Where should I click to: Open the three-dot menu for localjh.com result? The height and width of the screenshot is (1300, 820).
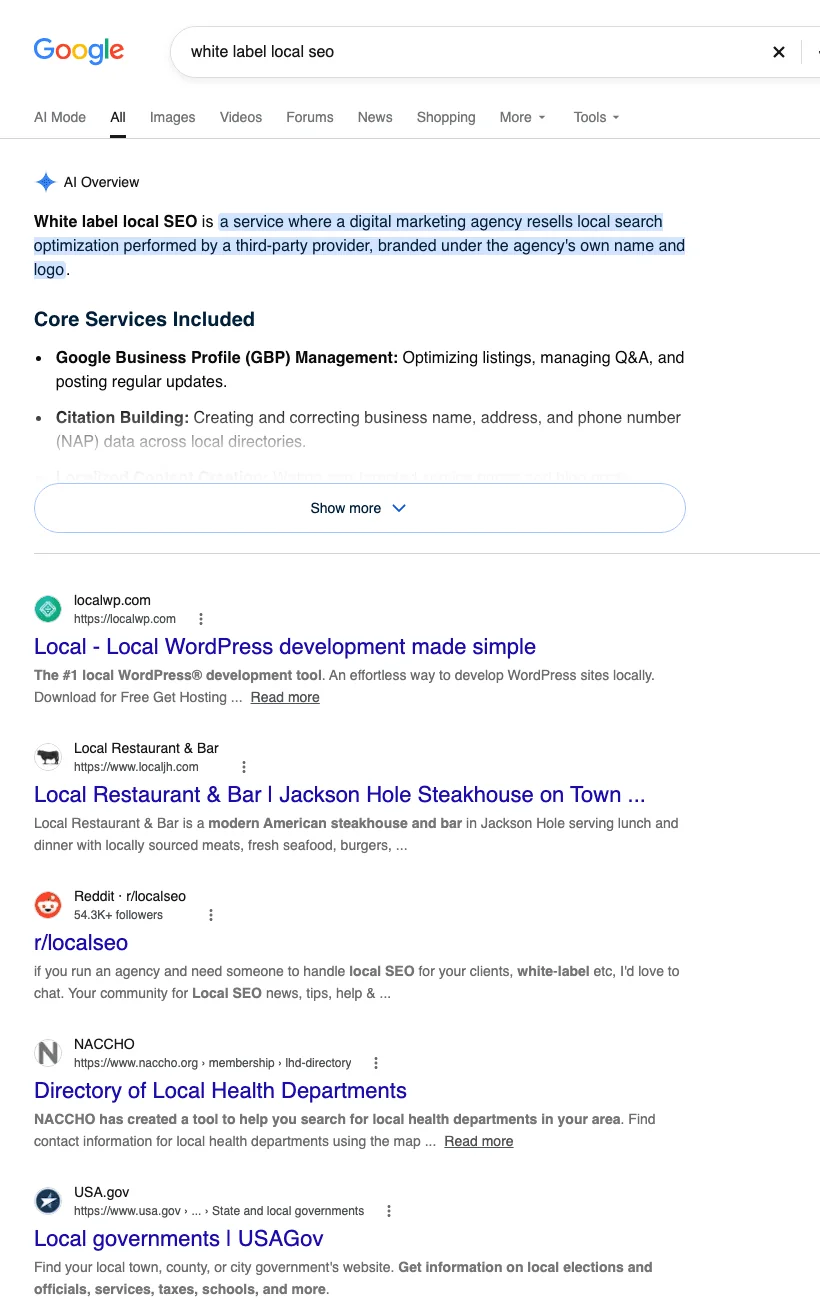pyautogui.click(x=244, y=767)
